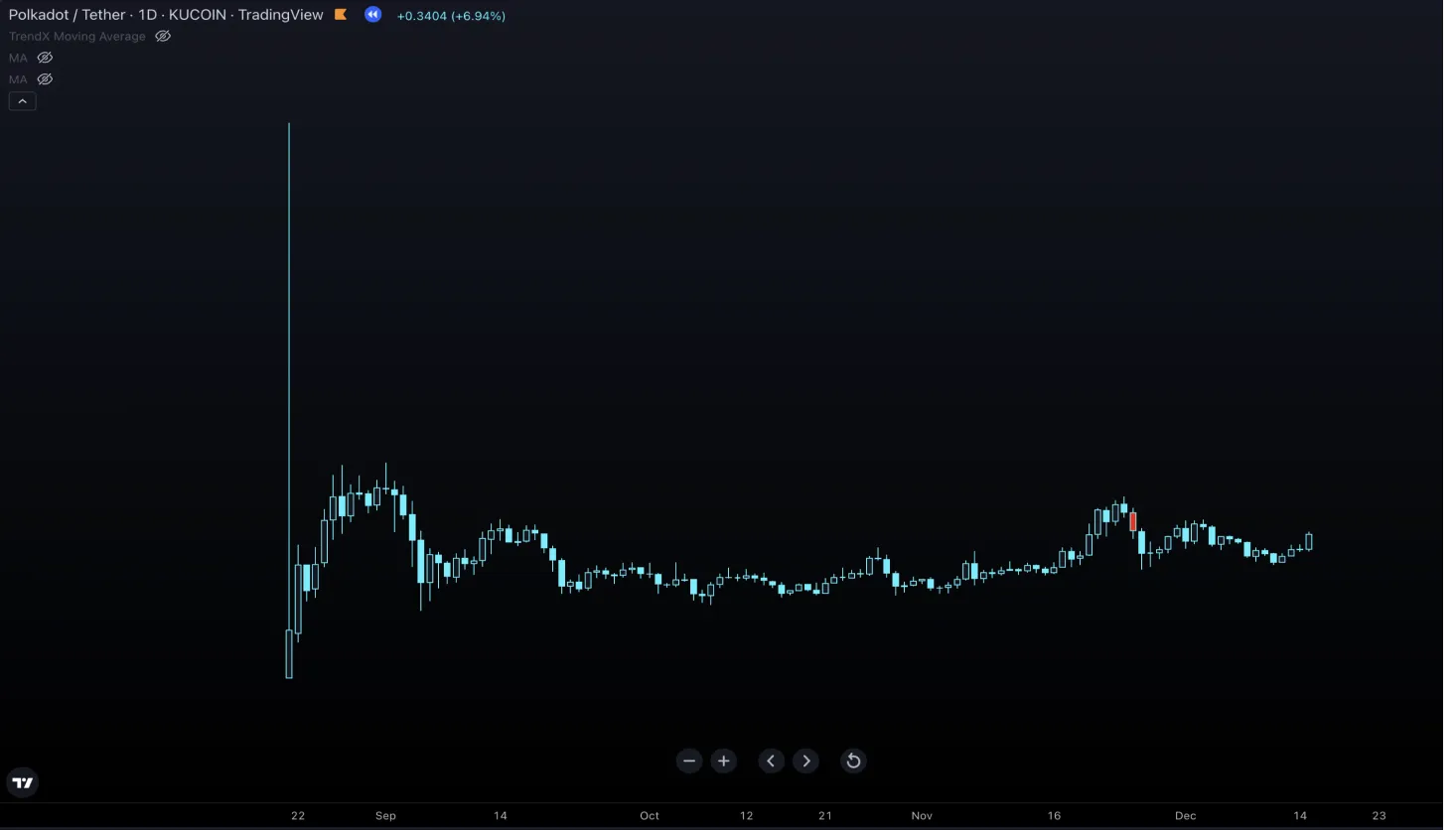Zoom in the chart with plus button
1456x830 pixels.
coord(724,761)
